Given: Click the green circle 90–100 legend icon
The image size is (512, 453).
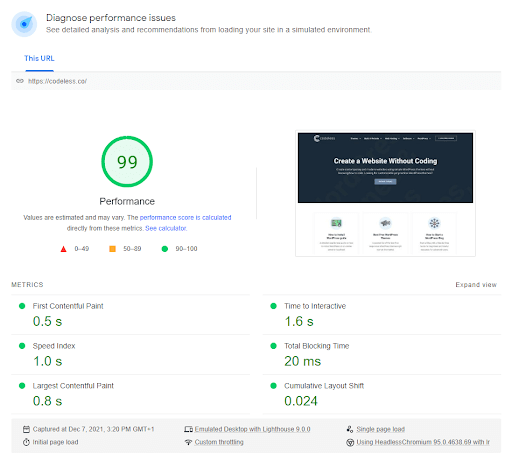Looking at the screenshot, I should 165,249.
